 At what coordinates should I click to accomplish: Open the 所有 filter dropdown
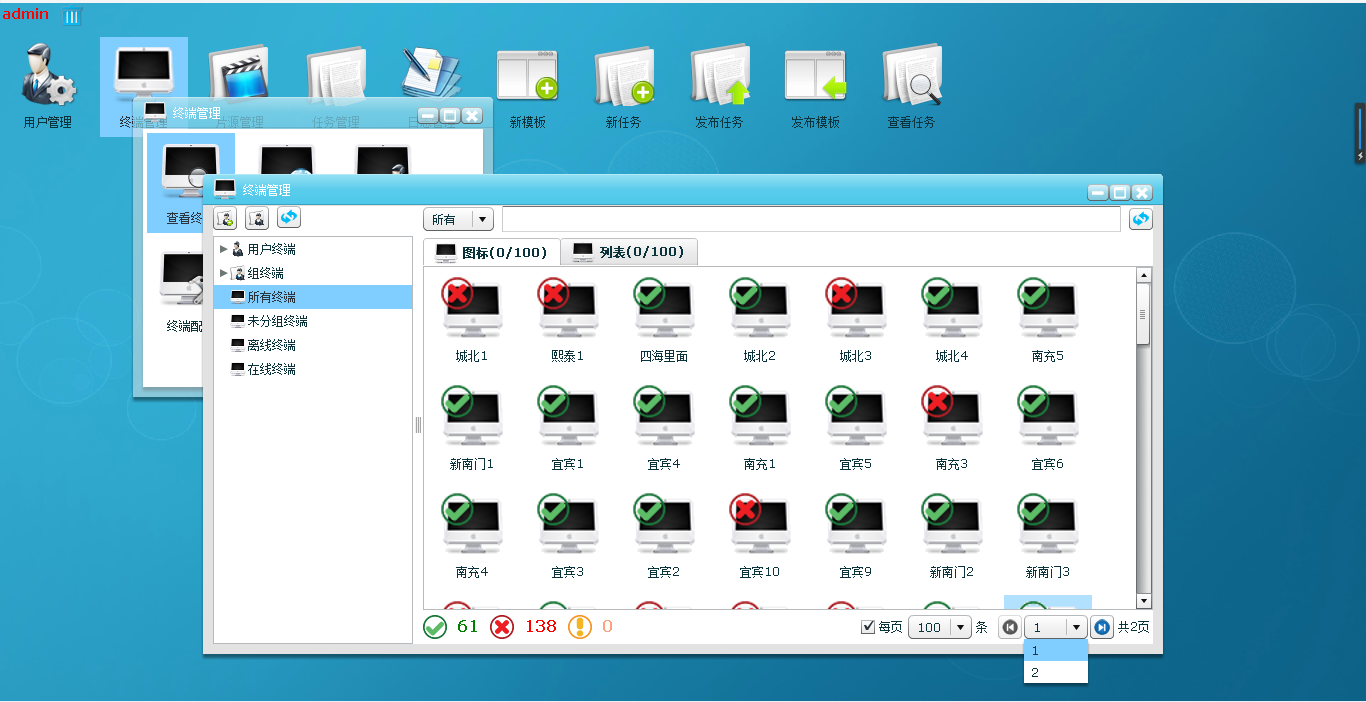click(x=459, y=219)
